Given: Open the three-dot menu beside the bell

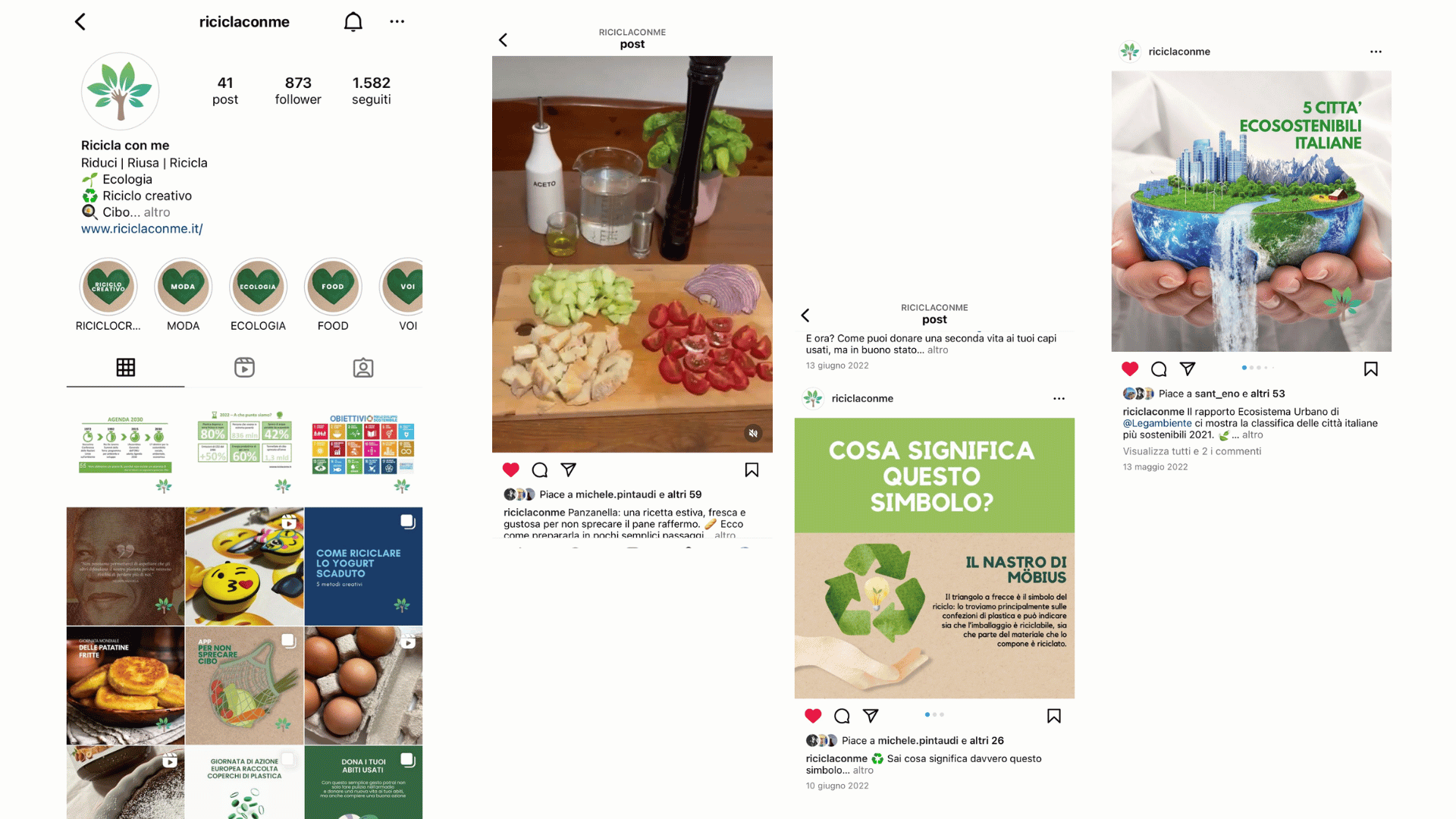Looking at the screenshot, I should [397, 22].
